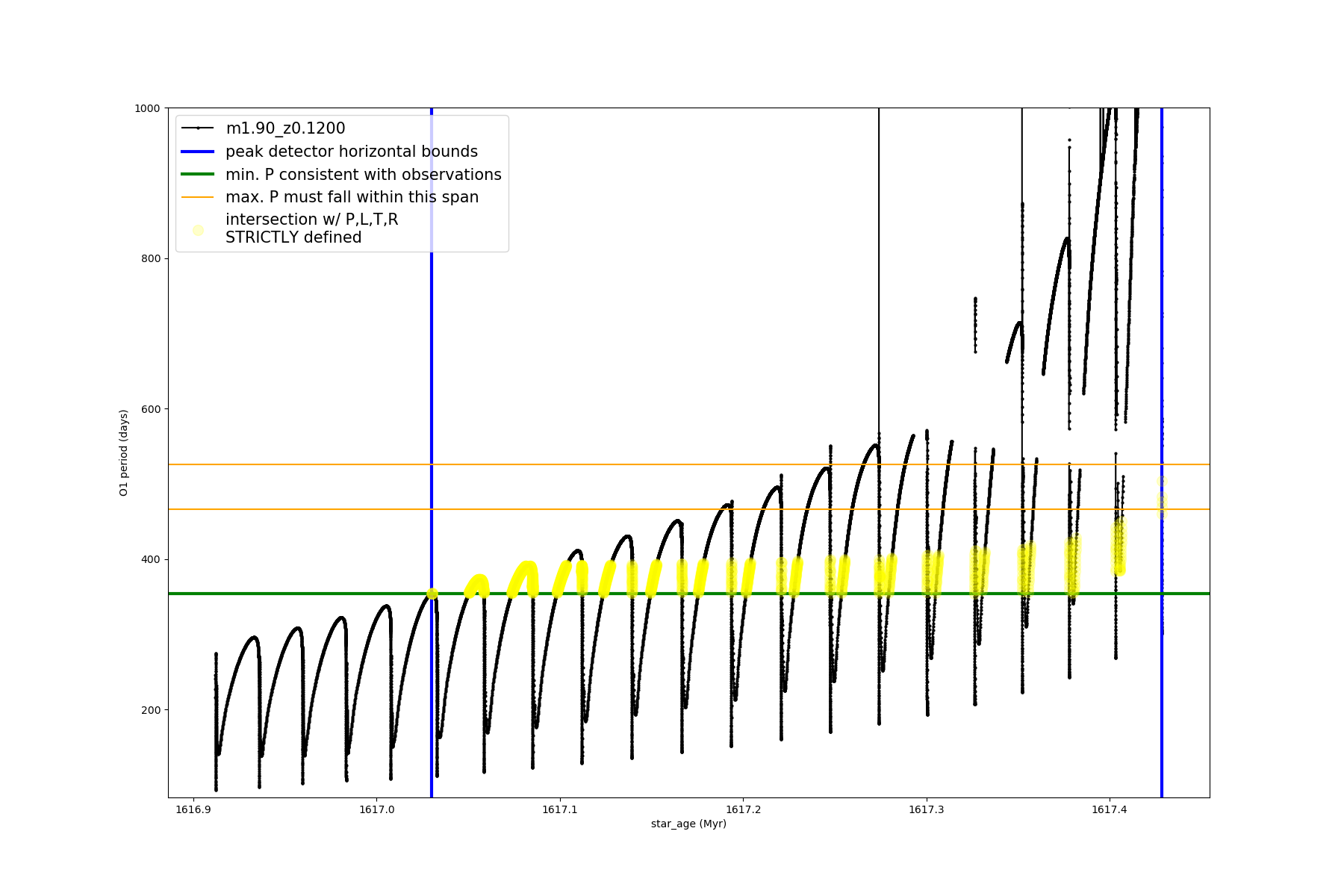Image resolution: width=1344 pixels, height=896 pixels.
Task: Click the 'STRICTLY defined' legend text
Action: click(293, 237)
